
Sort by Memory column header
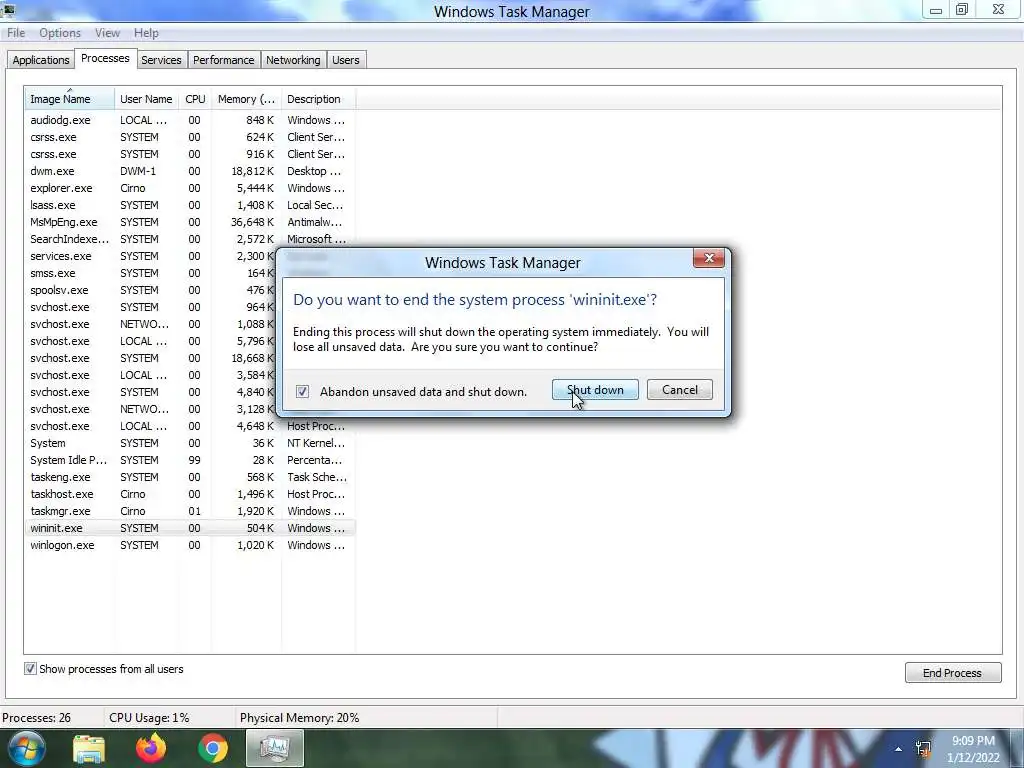(246, 99)
